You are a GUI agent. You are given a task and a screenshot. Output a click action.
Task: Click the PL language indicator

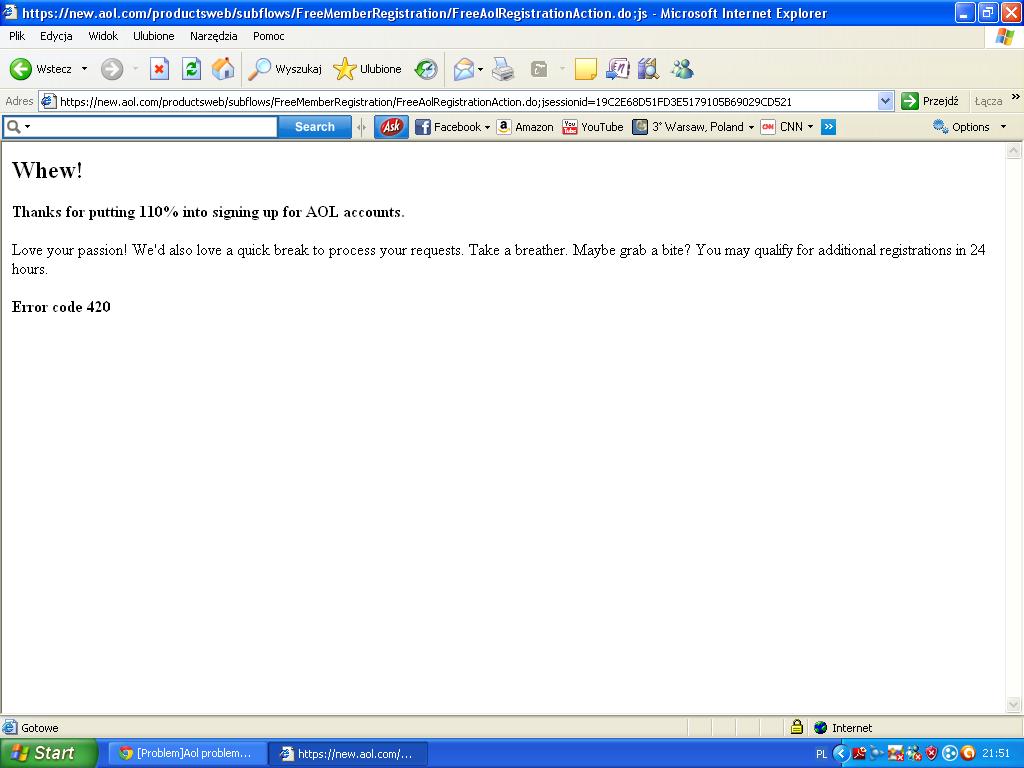pos(822,754)
